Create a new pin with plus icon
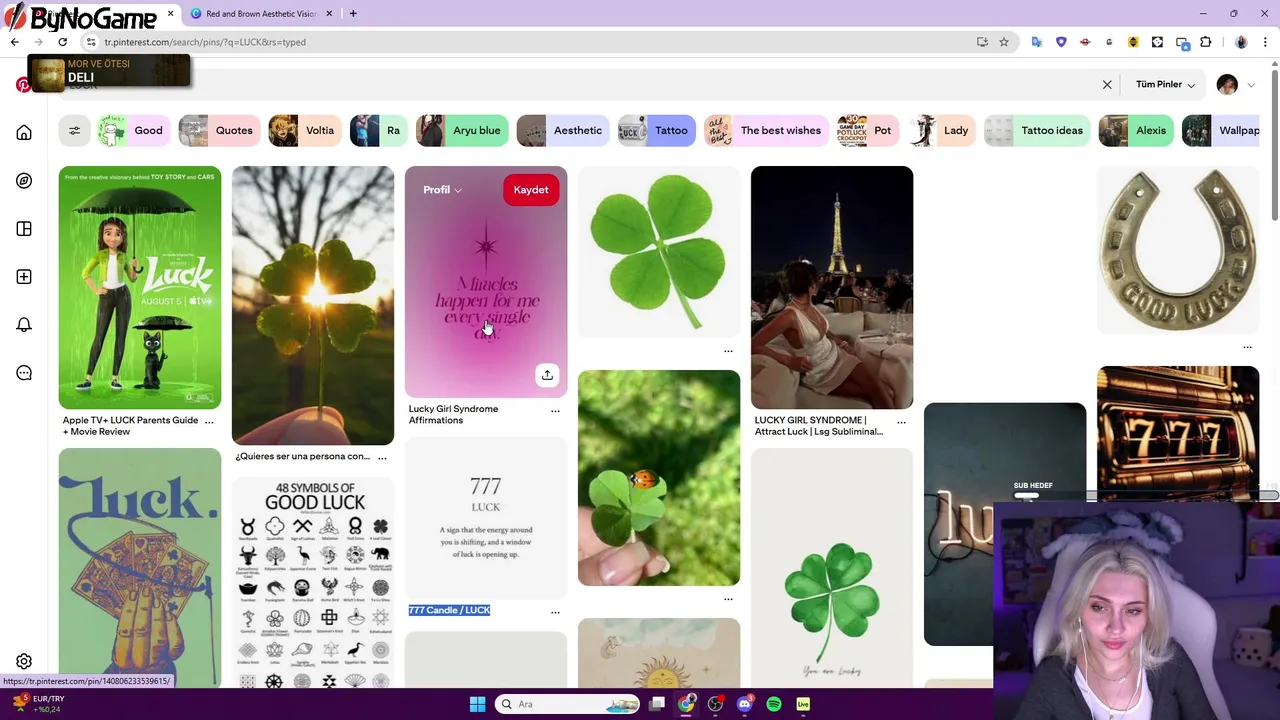Image resolution: width=1280 pixels, height=720 pixels. click(24, 277)
